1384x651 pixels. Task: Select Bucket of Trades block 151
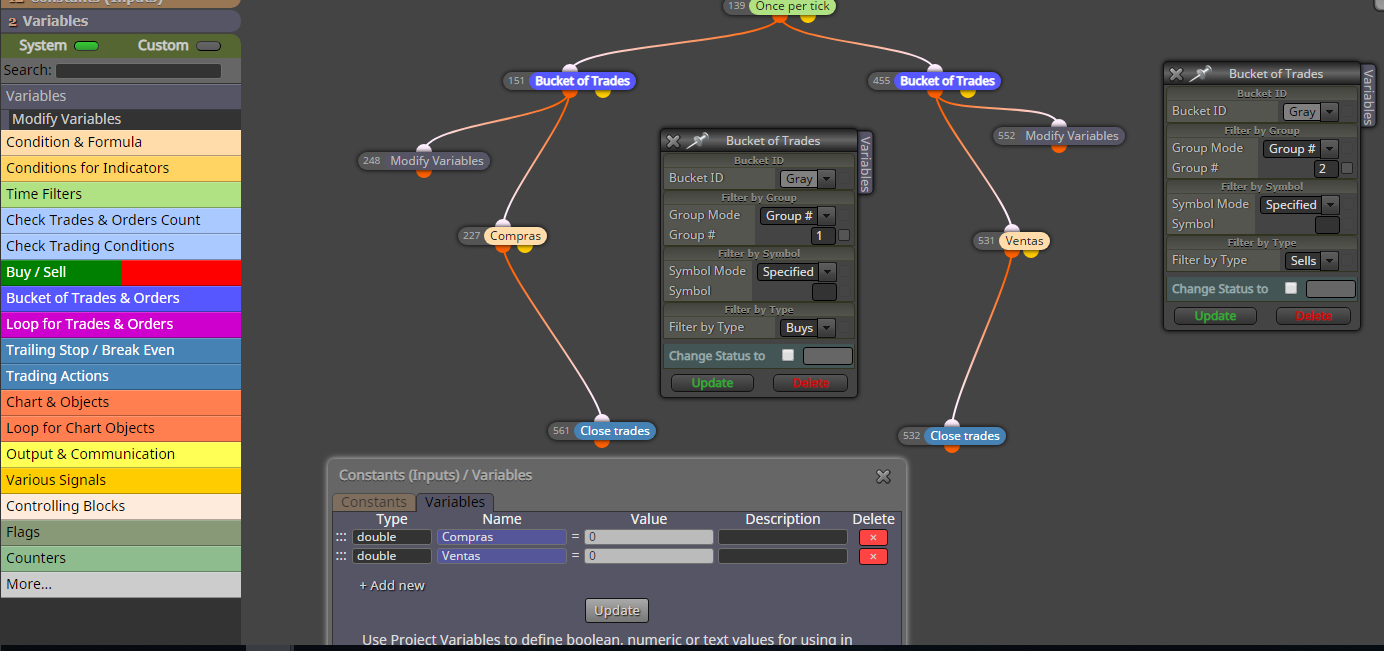point(582,81)
